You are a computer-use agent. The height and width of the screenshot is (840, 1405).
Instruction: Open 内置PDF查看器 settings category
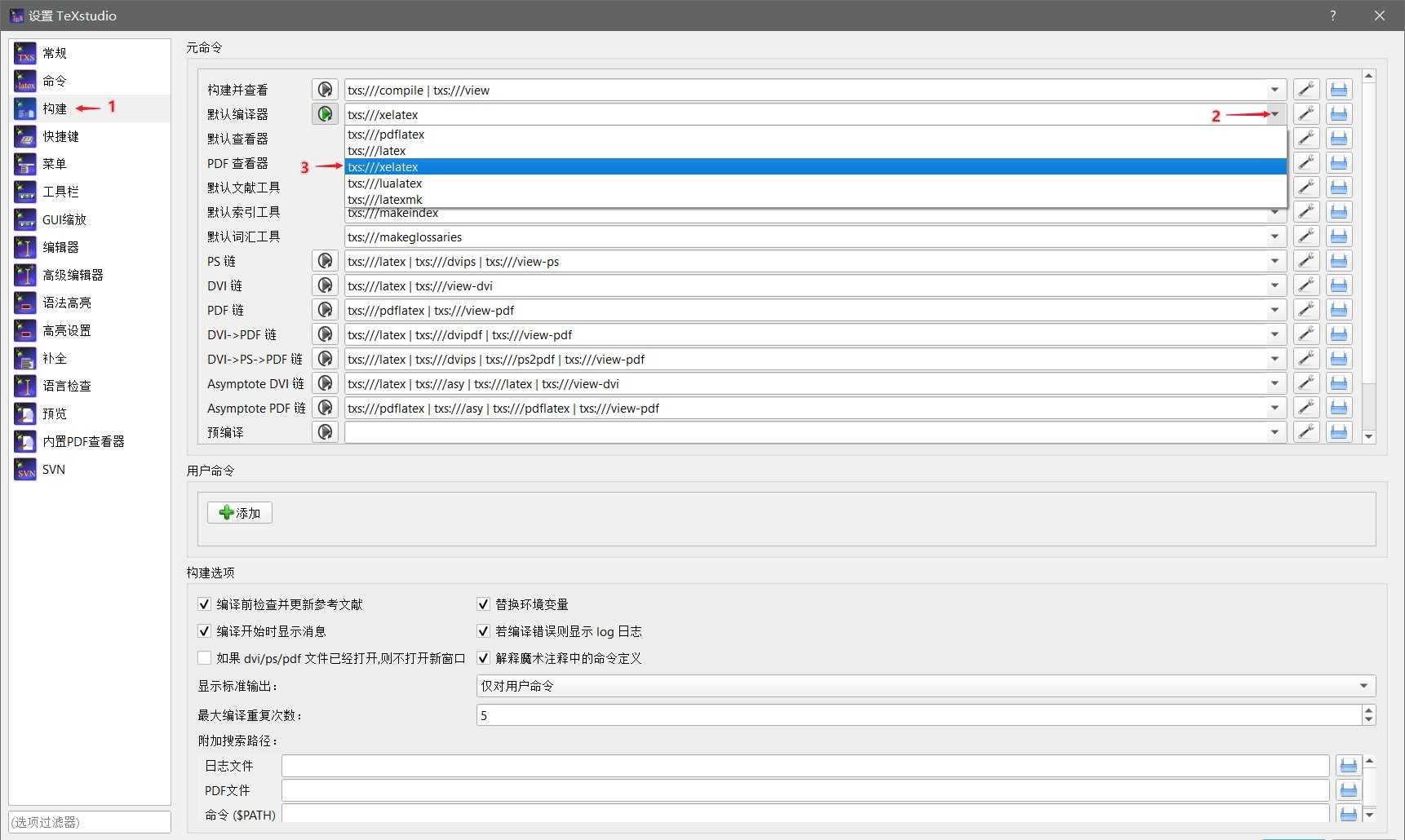[91, 441]
